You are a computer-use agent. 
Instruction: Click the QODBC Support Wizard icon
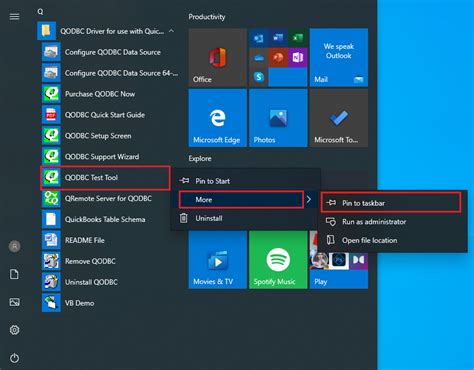[51, 157]
